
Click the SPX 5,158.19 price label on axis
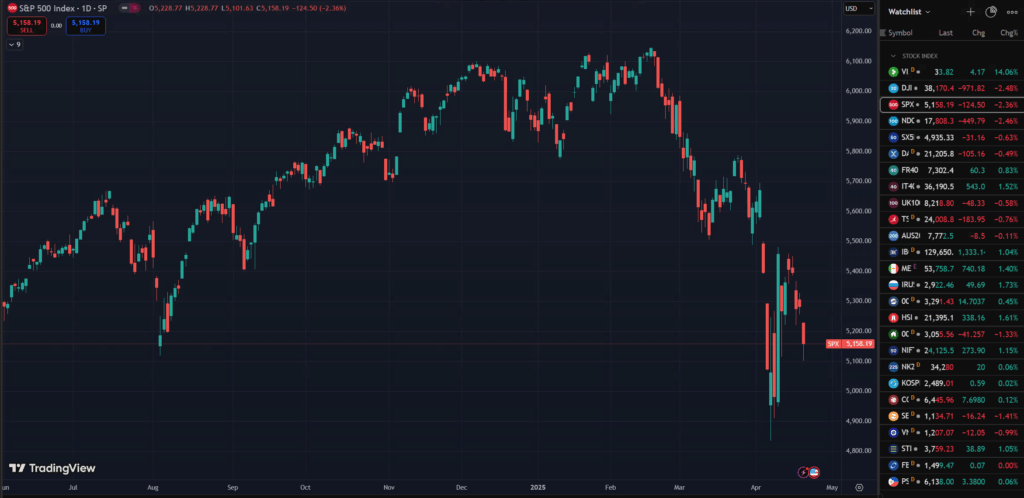click(x=850, y=343)
